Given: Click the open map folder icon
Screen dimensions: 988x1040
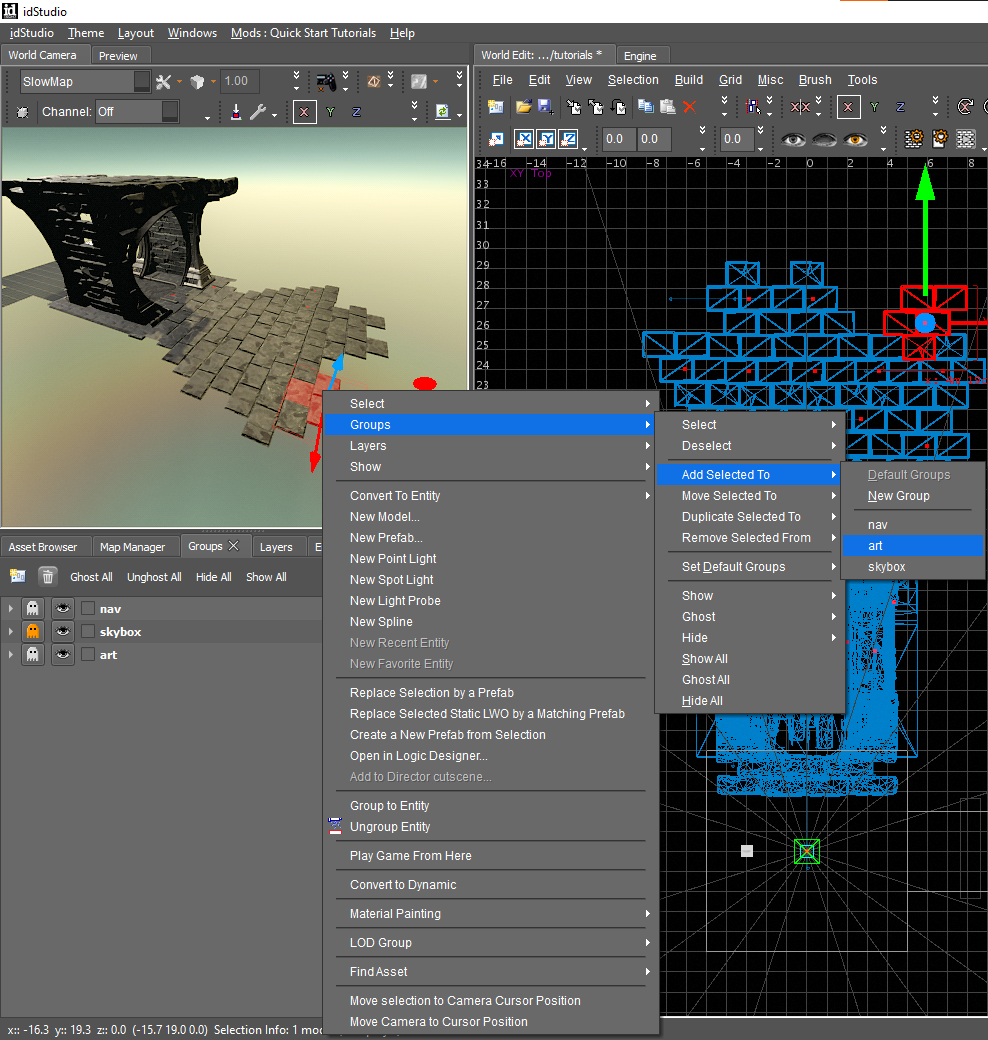Looking at the screenshot, I should [x=523, y=106].
